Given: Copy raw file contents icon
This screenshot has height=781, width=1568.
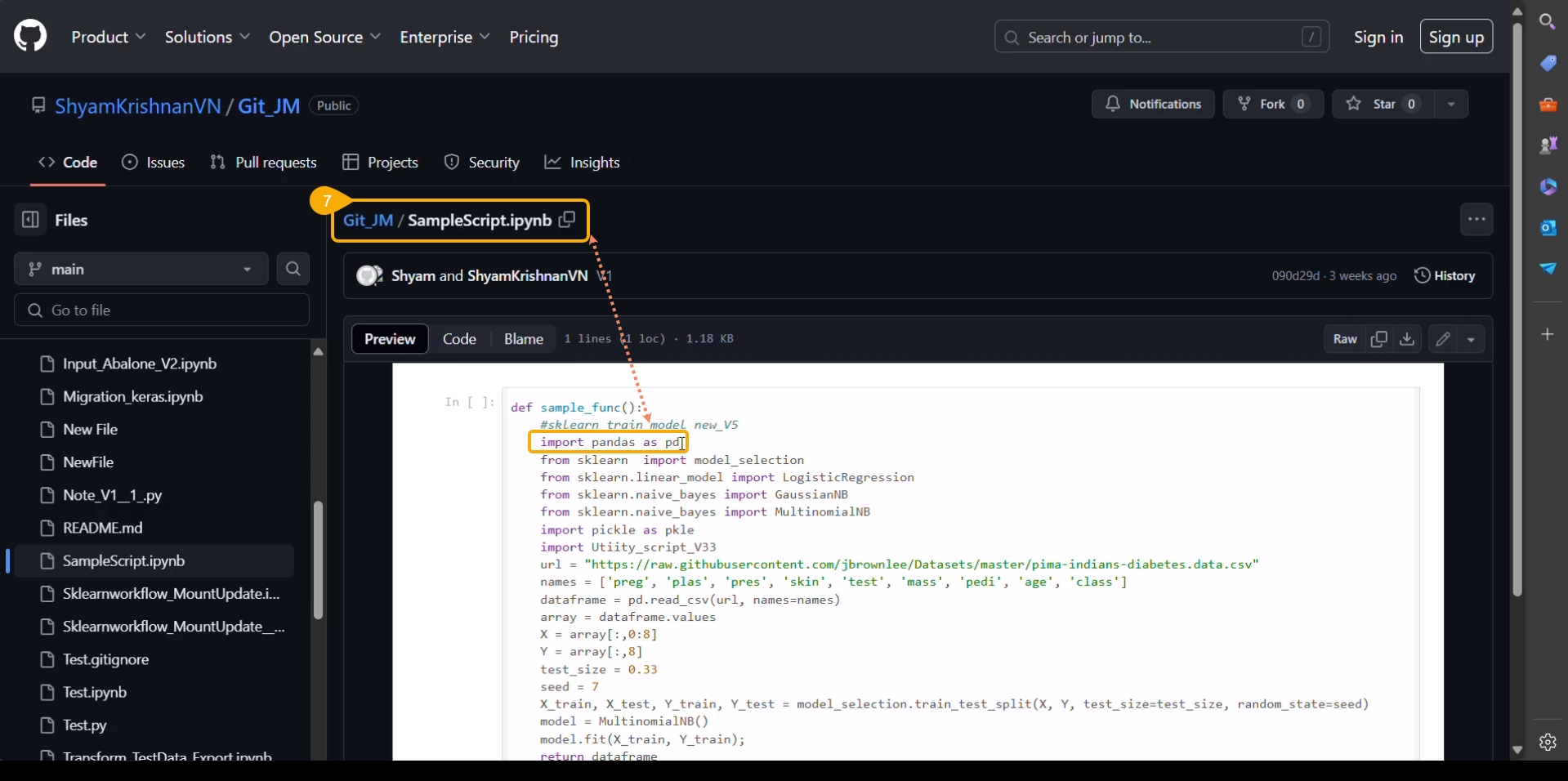Looking at the screenshot, I should [x=1378, y=339].
